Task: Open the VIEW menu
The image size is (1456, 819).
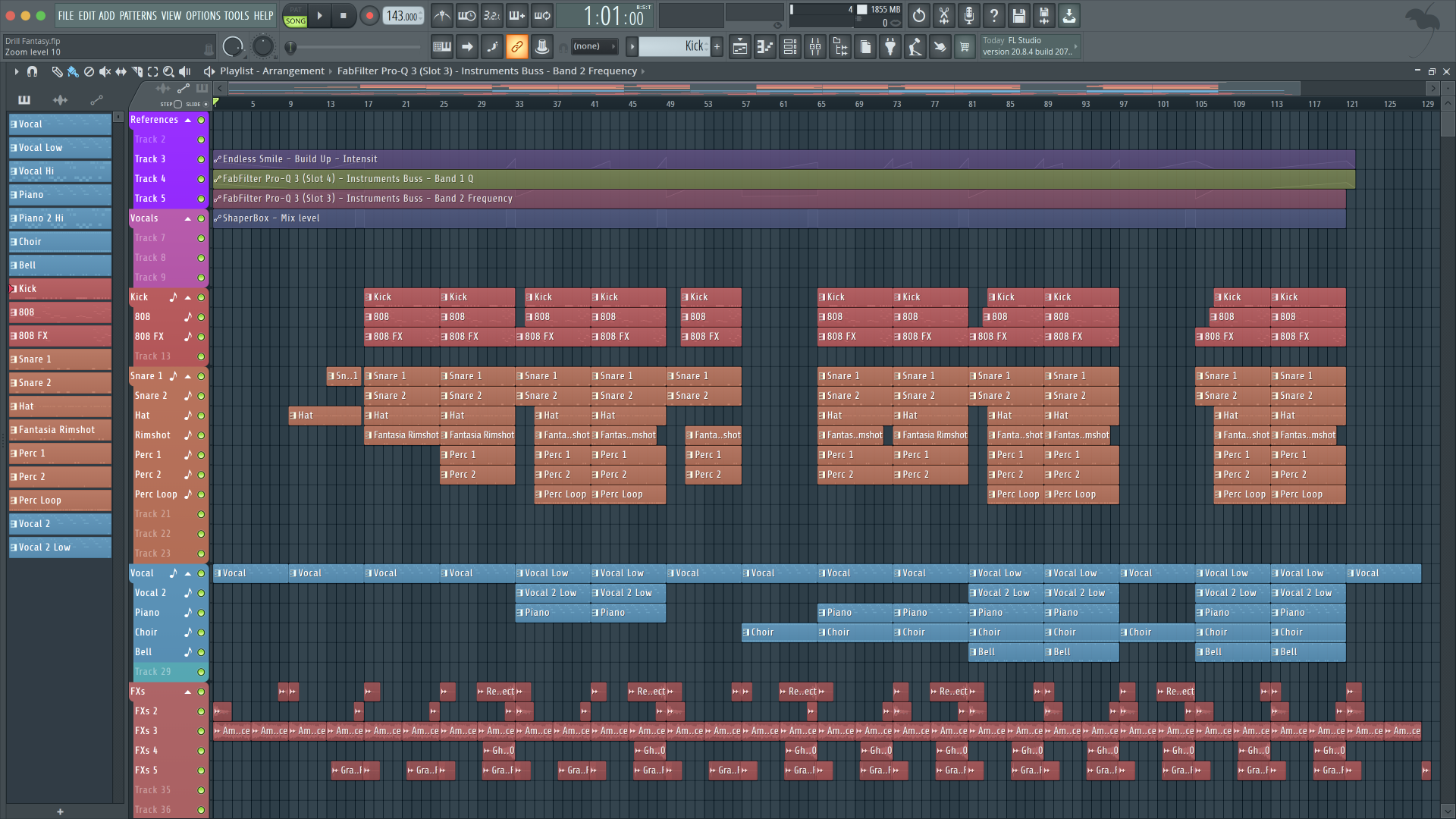Action: (x=171, y=15)
